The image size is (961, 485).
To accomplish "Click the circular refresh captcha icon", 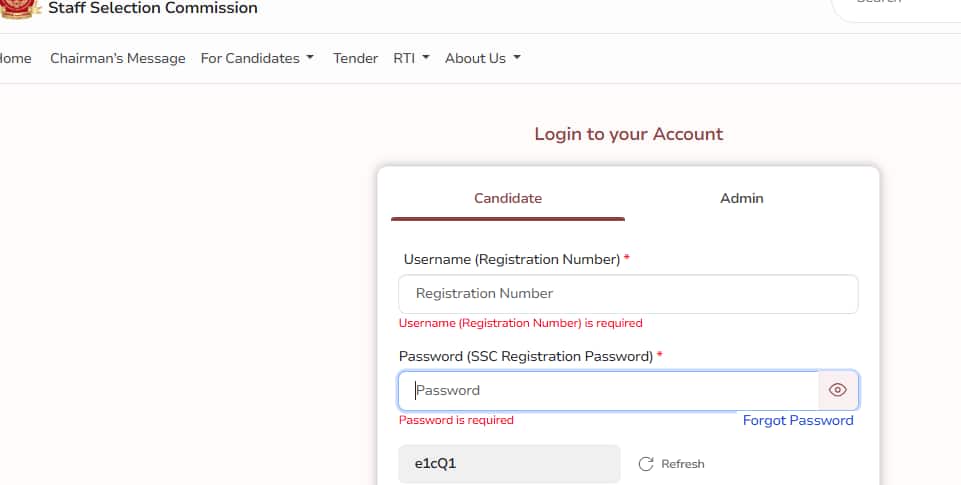I will [646, 464].
